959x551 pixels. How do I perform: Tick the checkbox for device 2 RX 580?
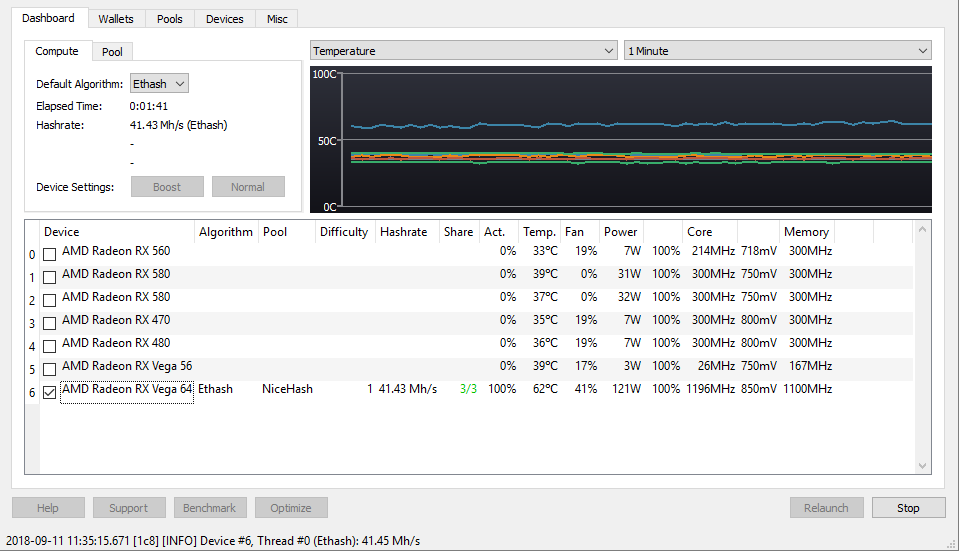50,300
